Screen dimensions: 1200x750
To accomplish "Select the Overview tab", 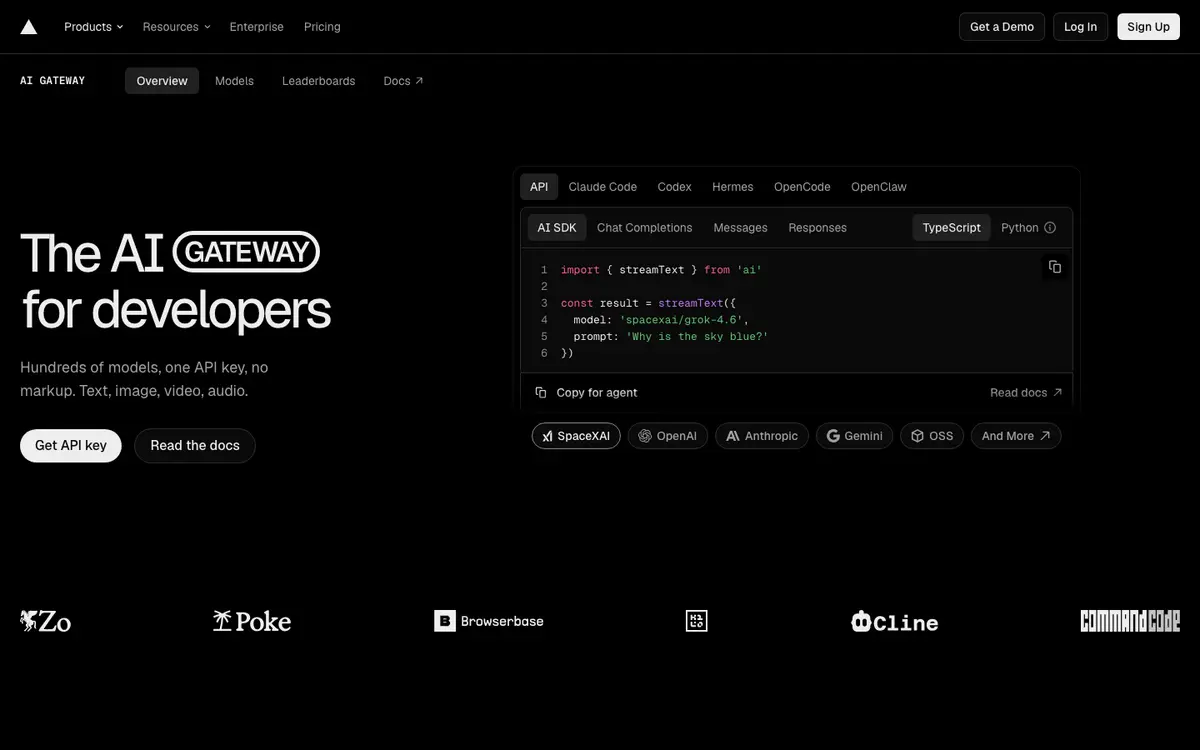I will point(162,81).
